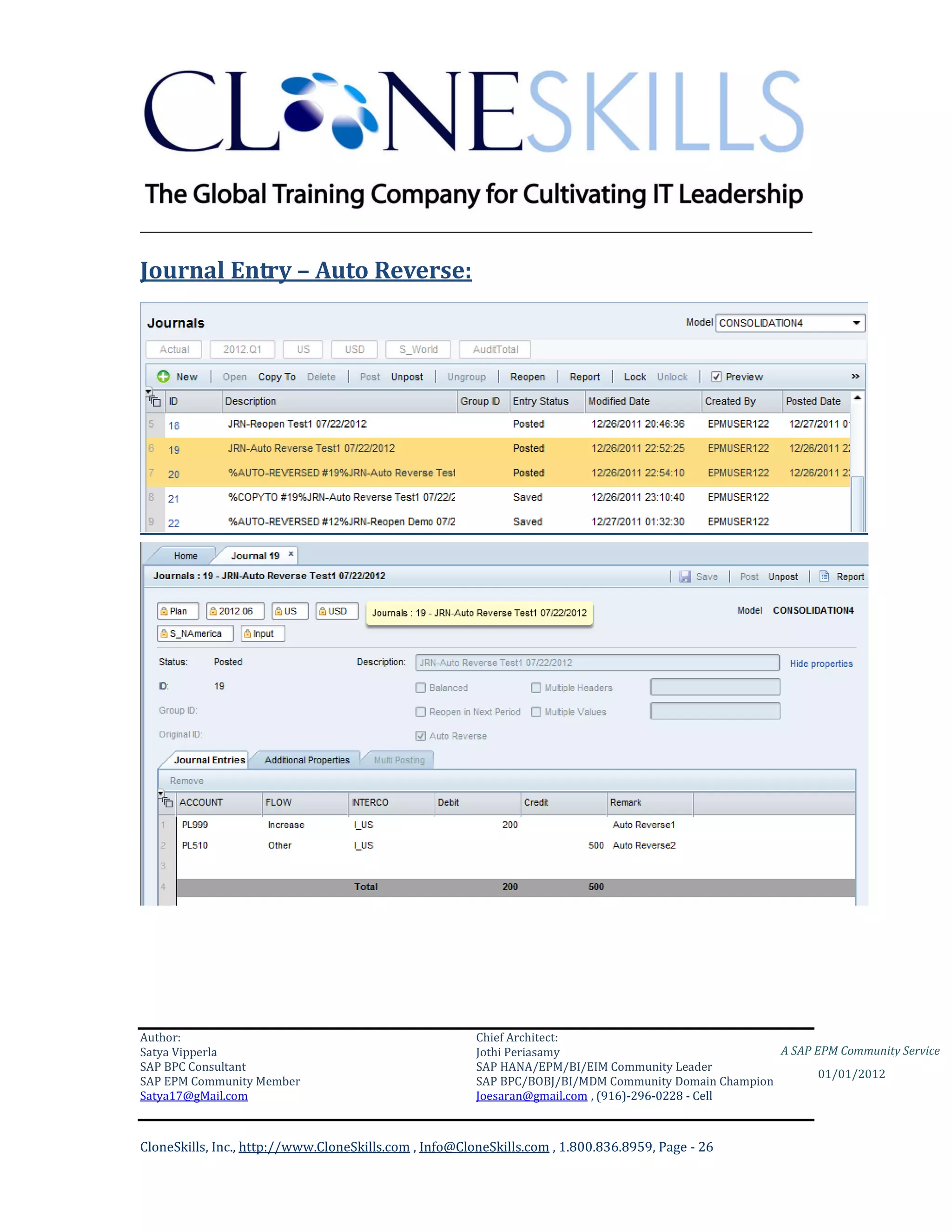
Task: Switch to the Journal 19 tab
Action: [x=255, y=556]
